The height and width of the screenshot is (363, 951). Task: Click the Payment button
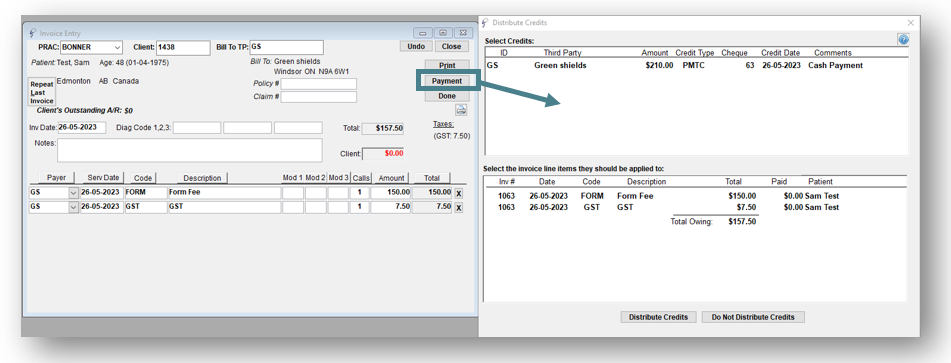[447, 81]
